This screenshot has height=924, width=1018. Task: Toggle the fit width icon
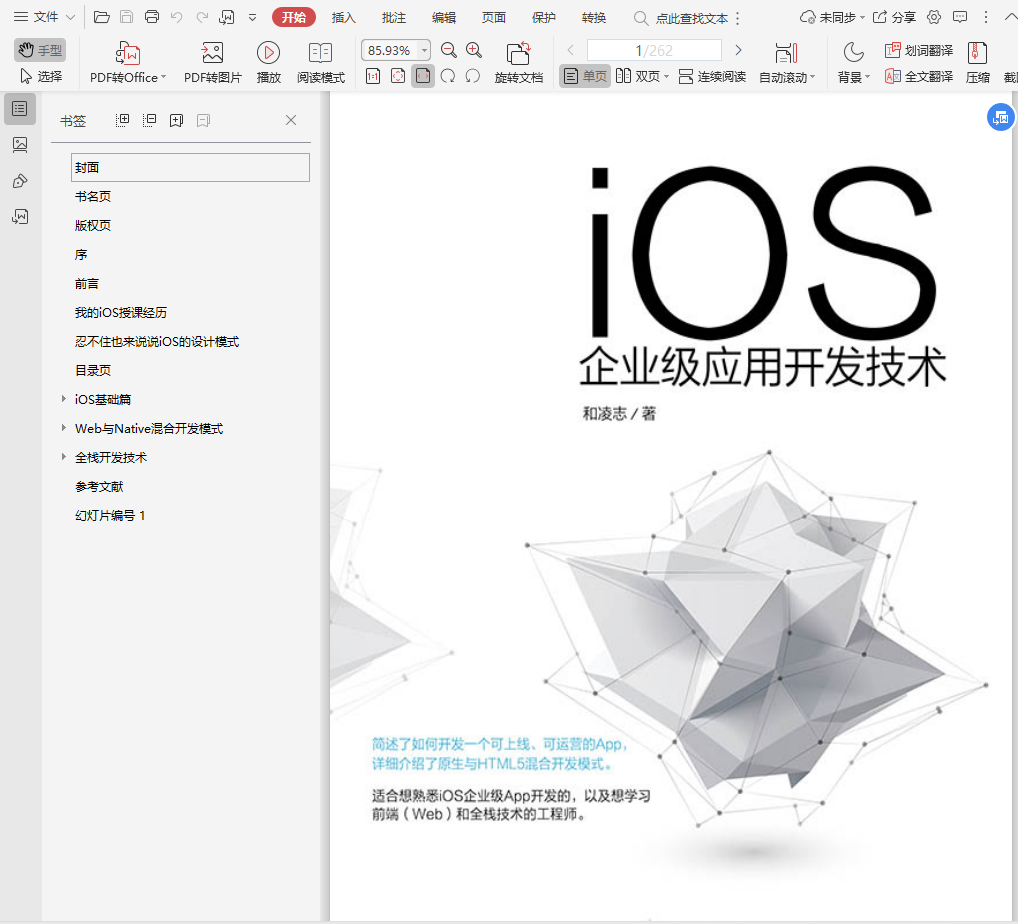tap(423, 77)
